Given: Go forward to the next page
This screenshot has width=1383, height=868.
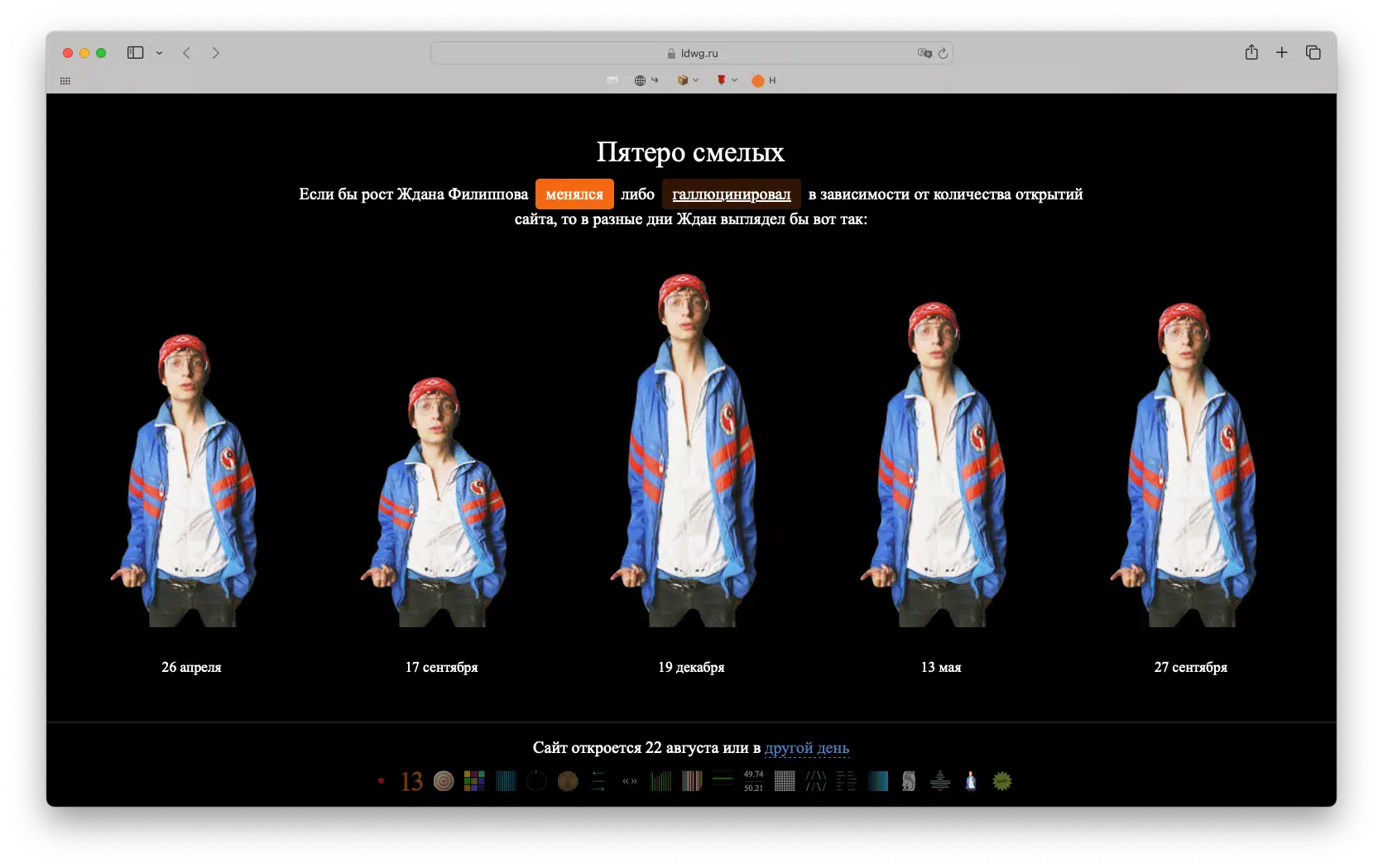Looking at the screenshot, I should point(215,53).
